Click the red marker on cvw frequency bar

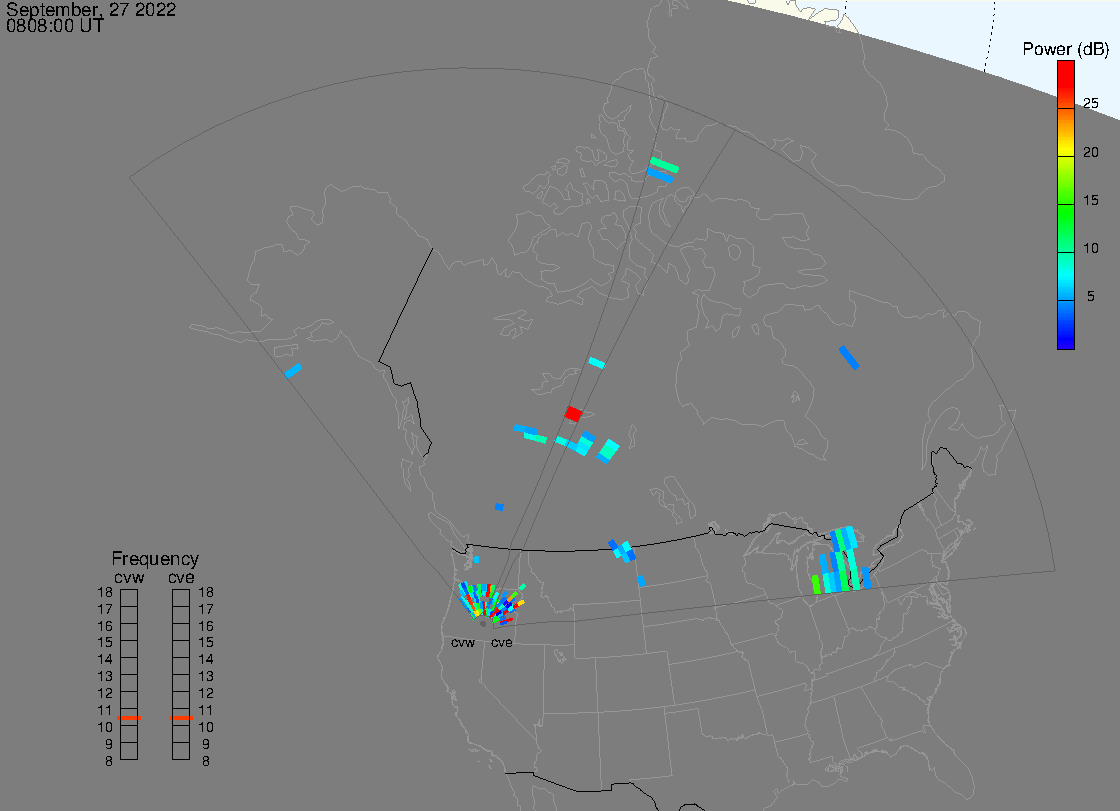click(129, 717)
